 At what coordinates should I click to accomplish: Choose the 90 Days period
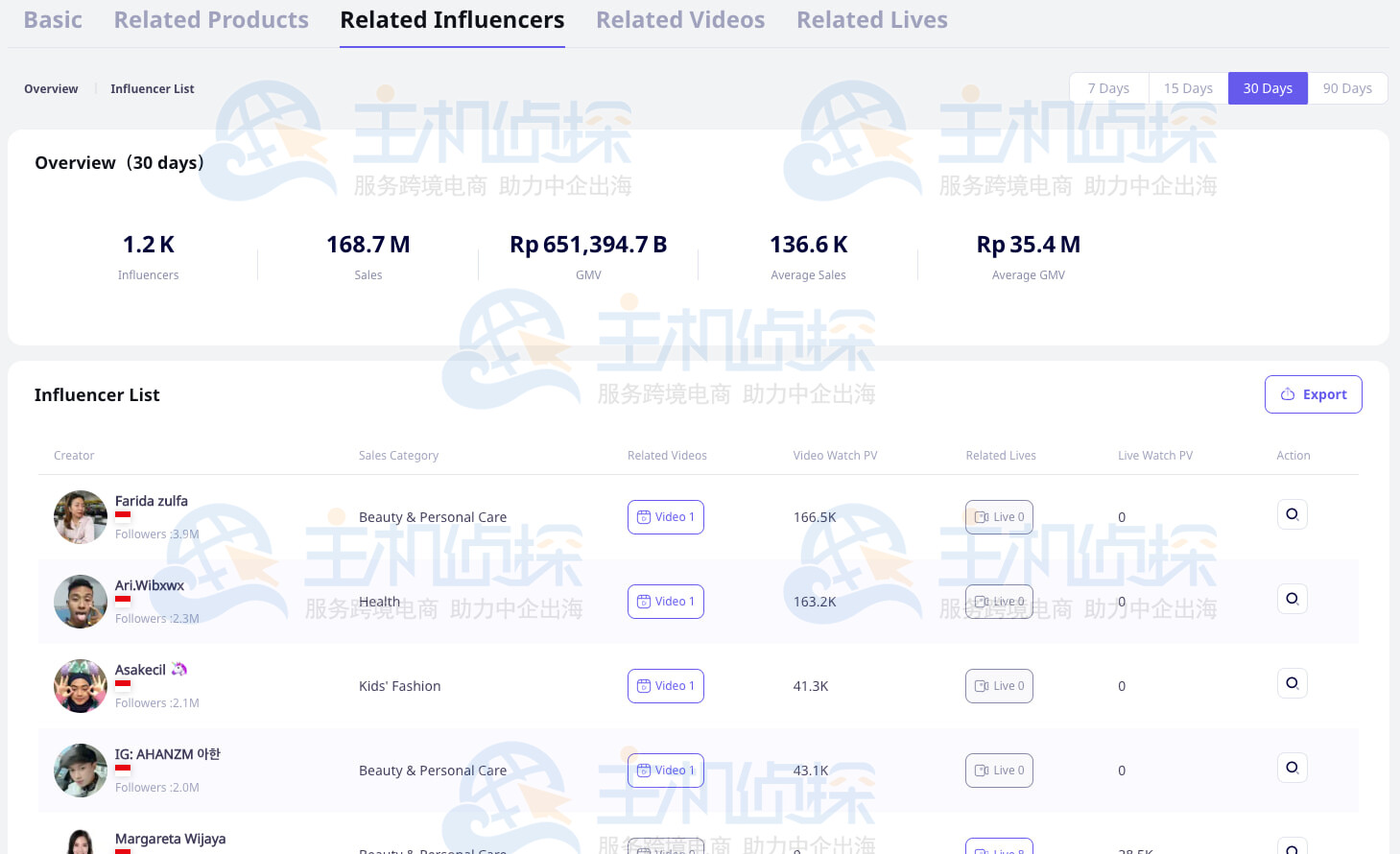[x=1346, y=88]
